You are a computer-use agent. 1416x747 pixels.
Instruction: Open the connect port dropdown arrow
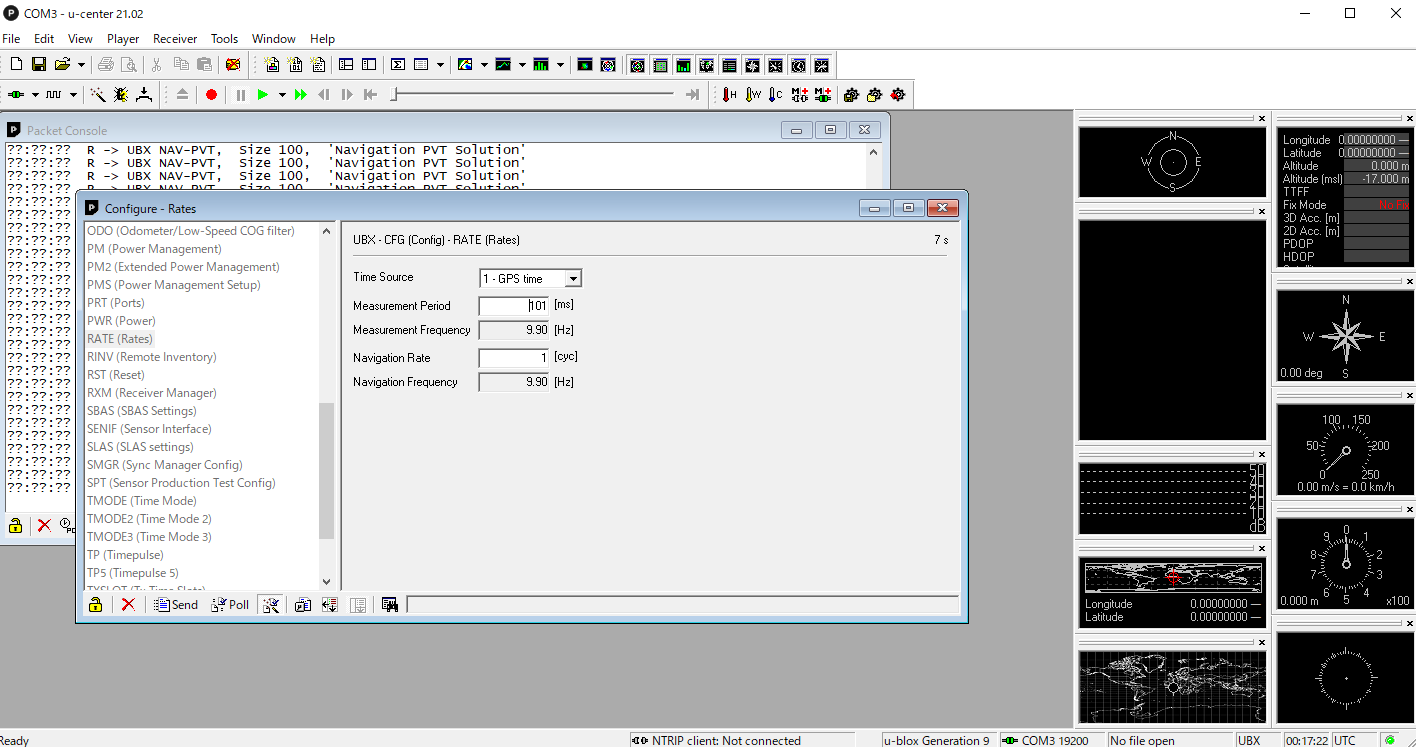35,94
